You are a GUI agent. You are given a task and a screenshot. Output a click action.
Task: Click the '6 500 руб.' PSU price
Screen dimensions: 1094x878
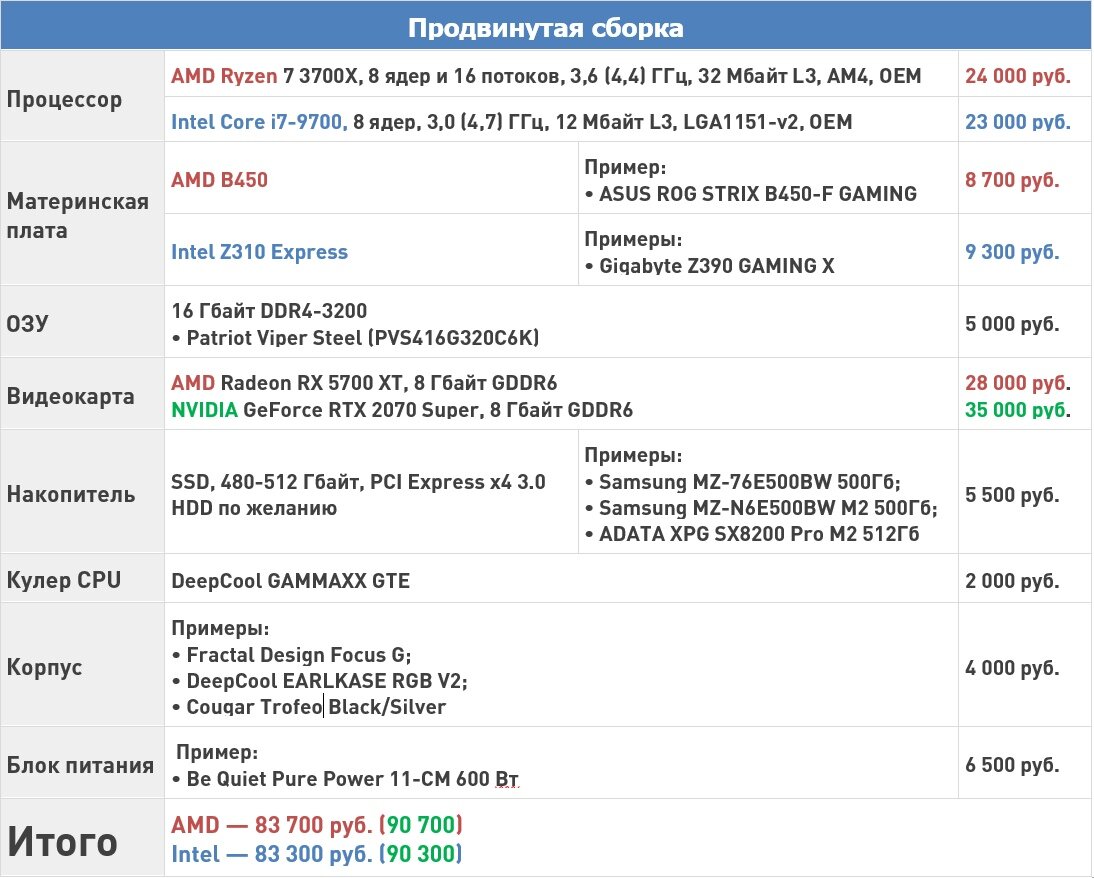click(1012, 764)
